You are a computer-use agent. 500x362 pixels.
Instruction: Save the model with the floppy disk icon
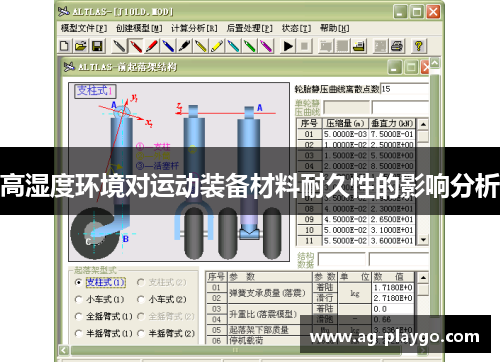pos(97,46)
